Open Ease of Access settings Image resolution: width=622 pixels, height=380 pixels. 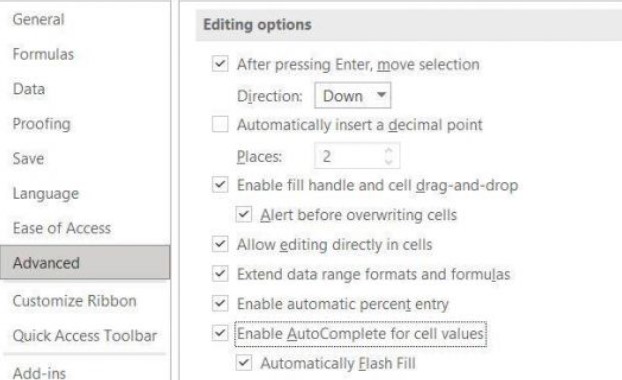pos(62,228)
